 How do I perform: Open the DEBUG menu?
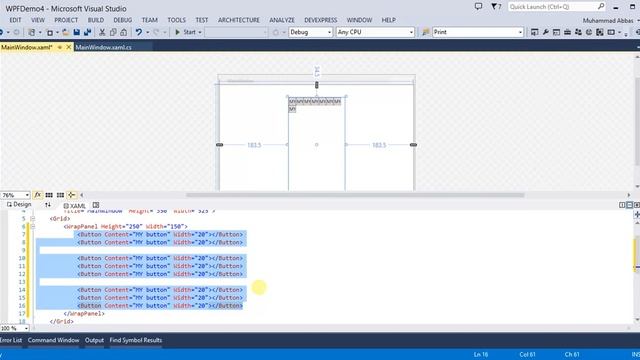[122, 20]
